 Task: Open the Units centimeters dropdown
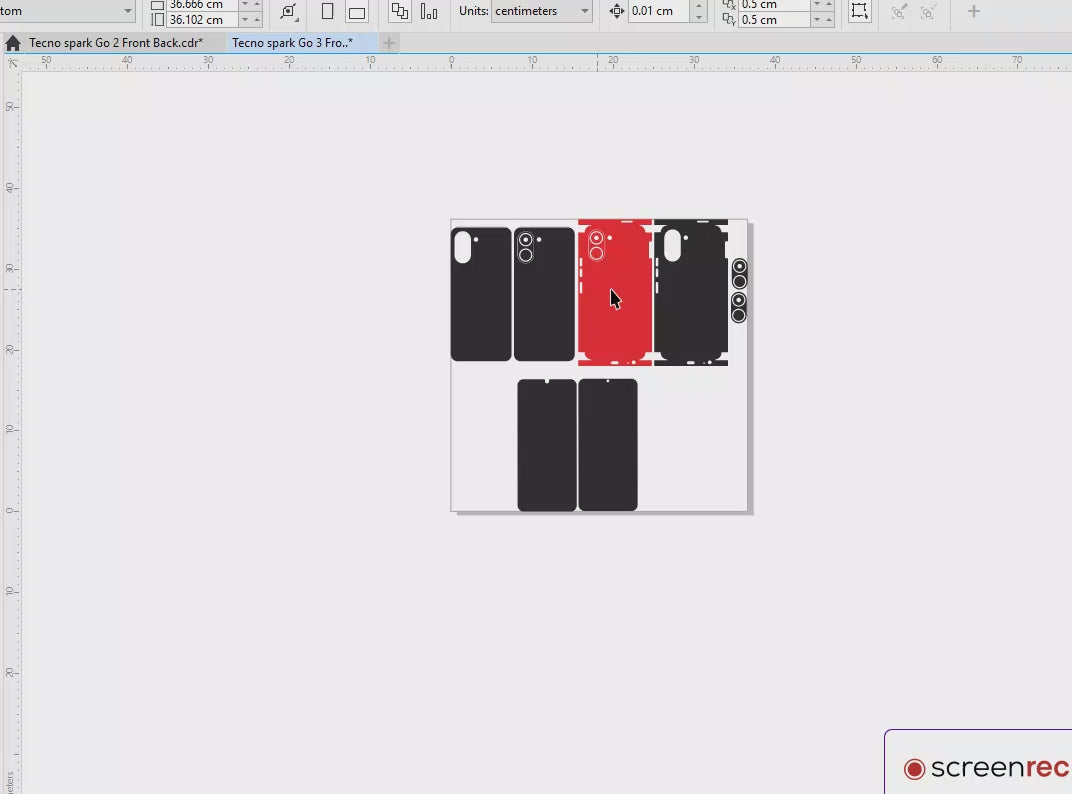point(584,12)
